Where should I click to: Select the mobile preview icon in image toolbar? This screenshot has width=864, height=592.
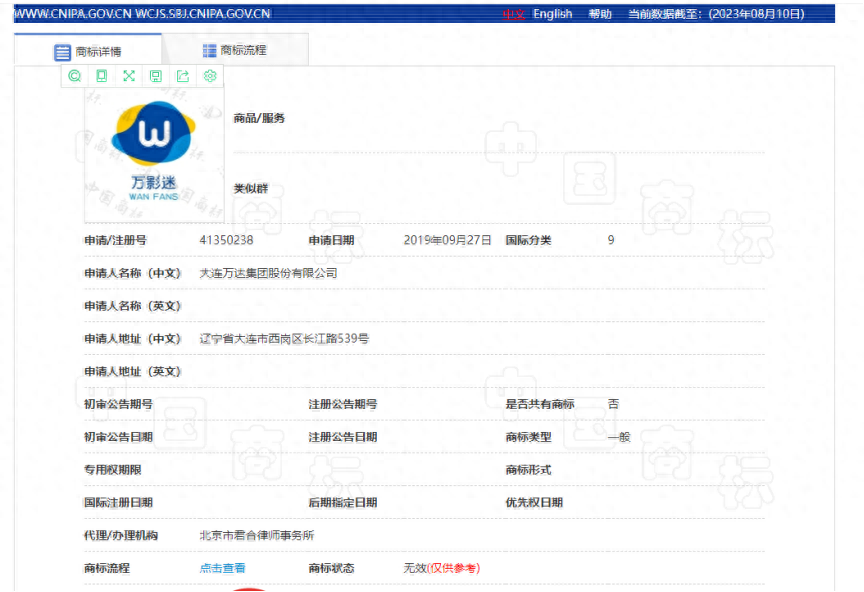tap(102, 76)
